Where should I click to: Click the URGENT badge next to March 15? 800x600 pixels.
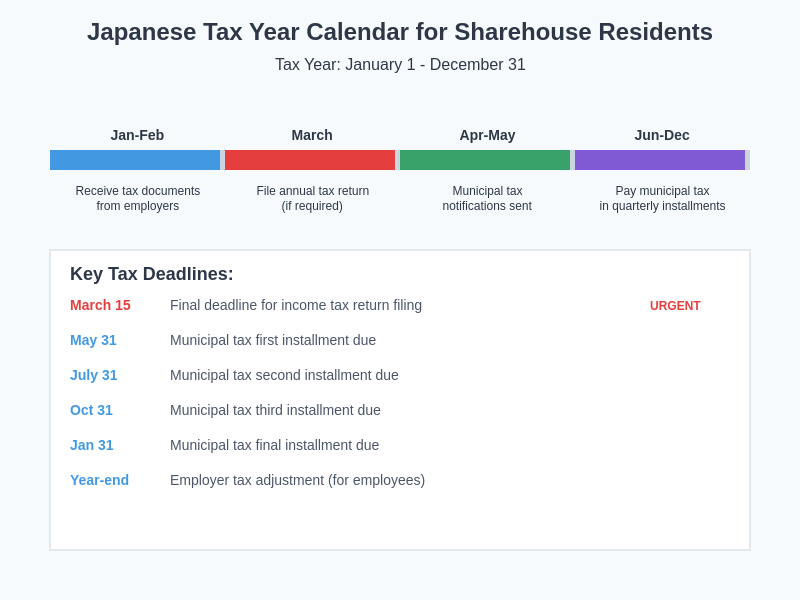(x=675, y=306)
